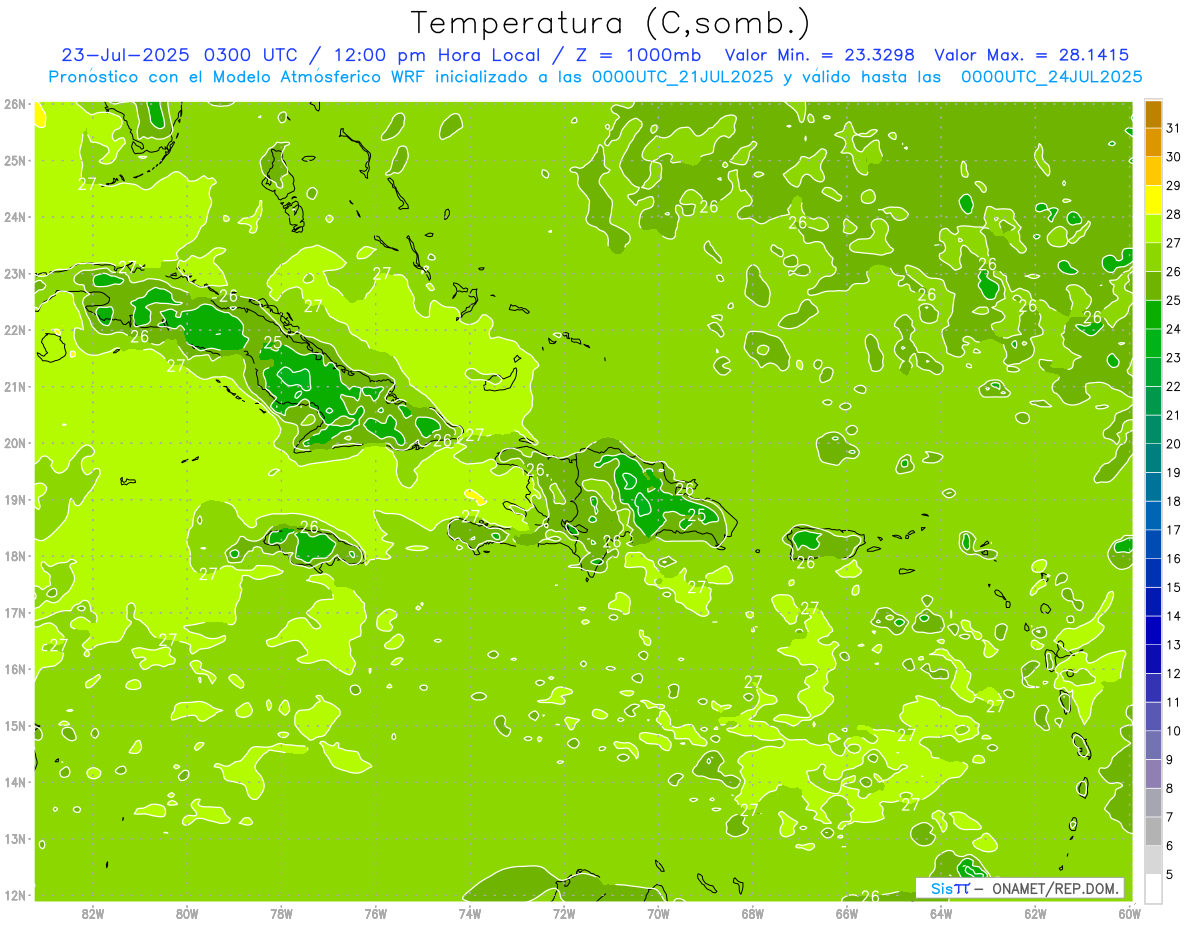Screen dimensions: 1200x927
Task: Click the 76W longitude axis label
Action: pos(375,913)
